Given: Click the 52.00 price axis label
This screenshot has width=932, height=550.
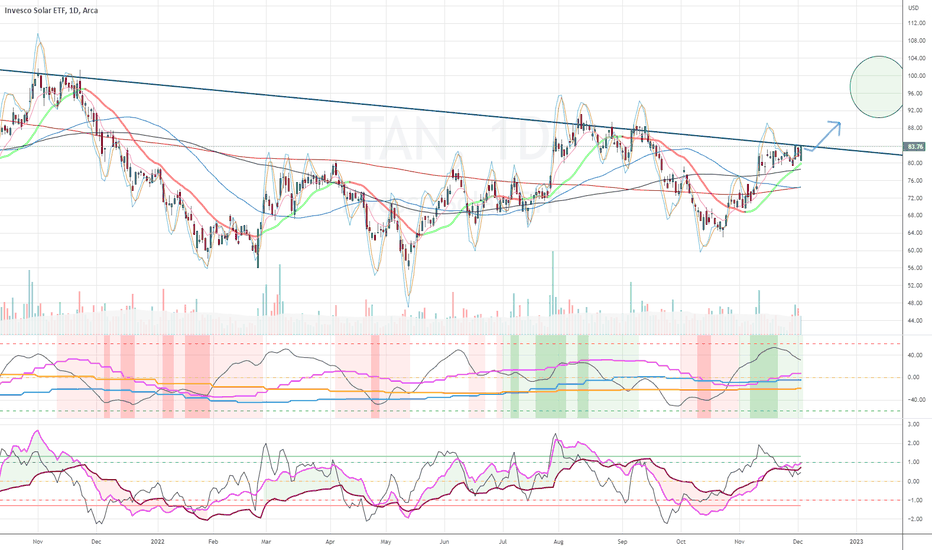Looking at the screenshot, I should click(915, 285).
